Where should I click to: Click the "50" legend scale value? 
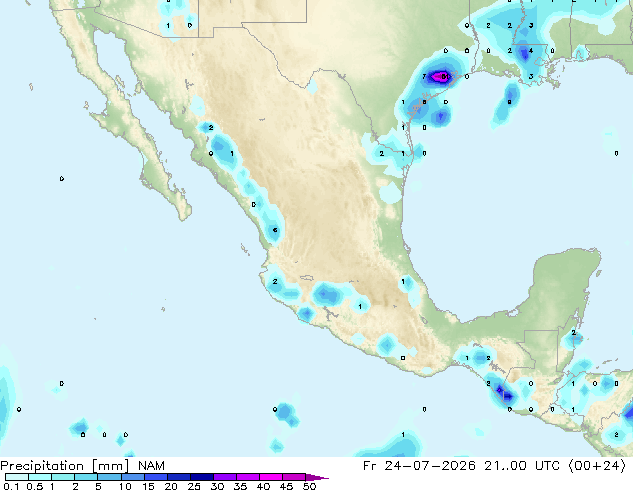pos(310,486)
